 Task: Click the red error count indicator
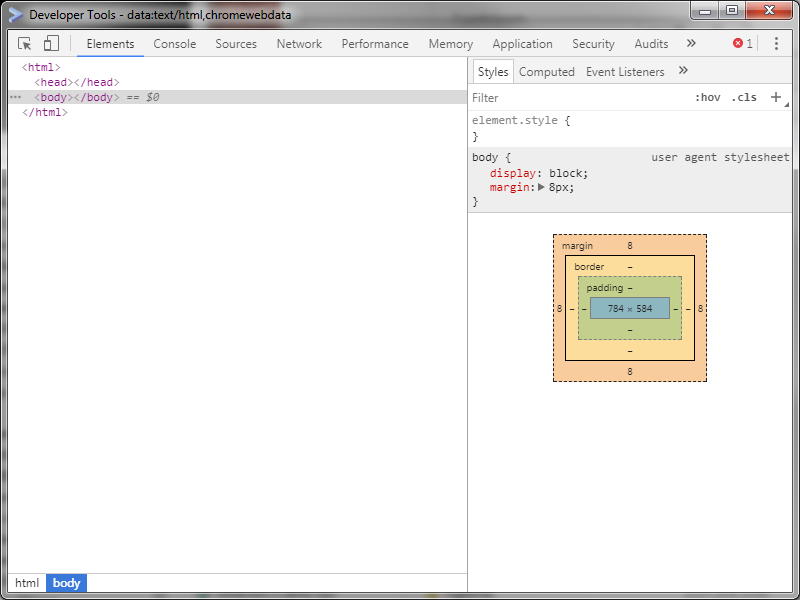tap(743, 44)
